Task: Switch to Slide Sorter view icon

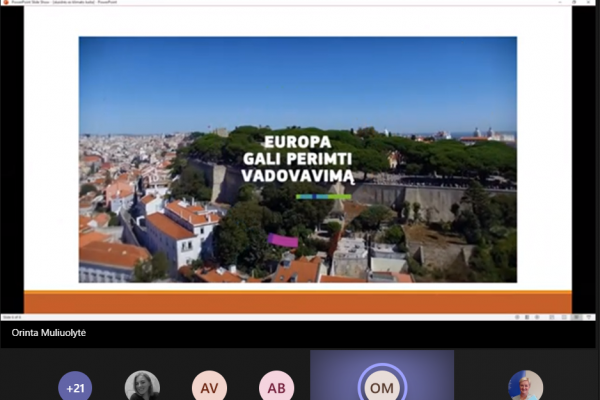Action: click(x=564, y=317)
